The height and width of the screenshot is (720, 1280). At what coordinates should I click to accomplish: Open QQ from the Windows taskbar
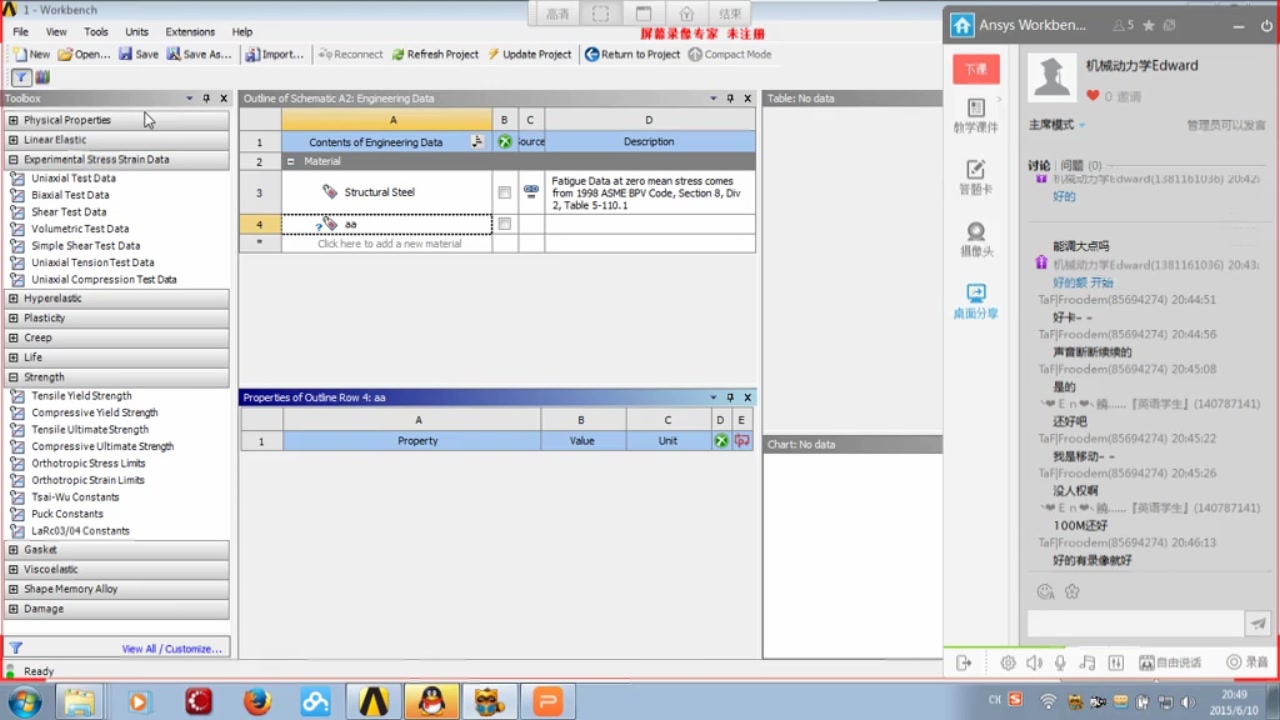[x=431, y=701]
